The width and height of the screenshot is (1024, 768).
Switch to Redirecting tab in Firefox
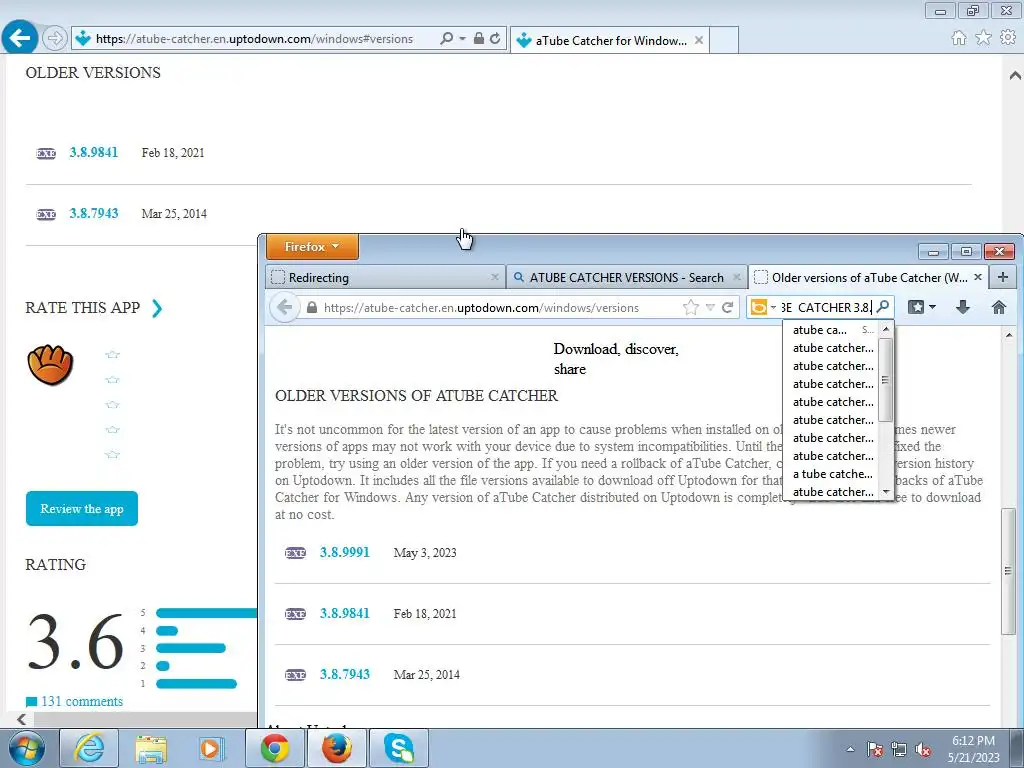pos(386,278)
